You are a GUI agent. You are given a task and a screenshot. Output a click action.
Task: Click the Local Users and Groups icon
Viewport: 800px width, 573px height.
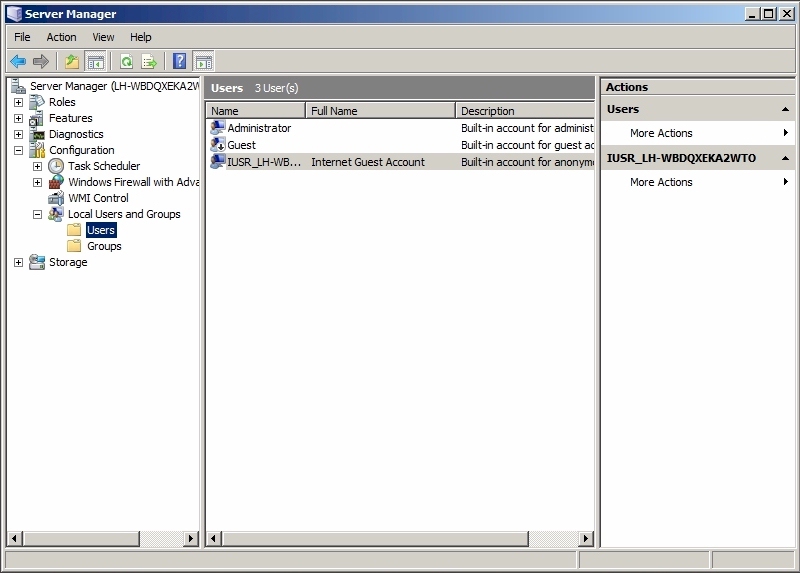pos(56,214)
